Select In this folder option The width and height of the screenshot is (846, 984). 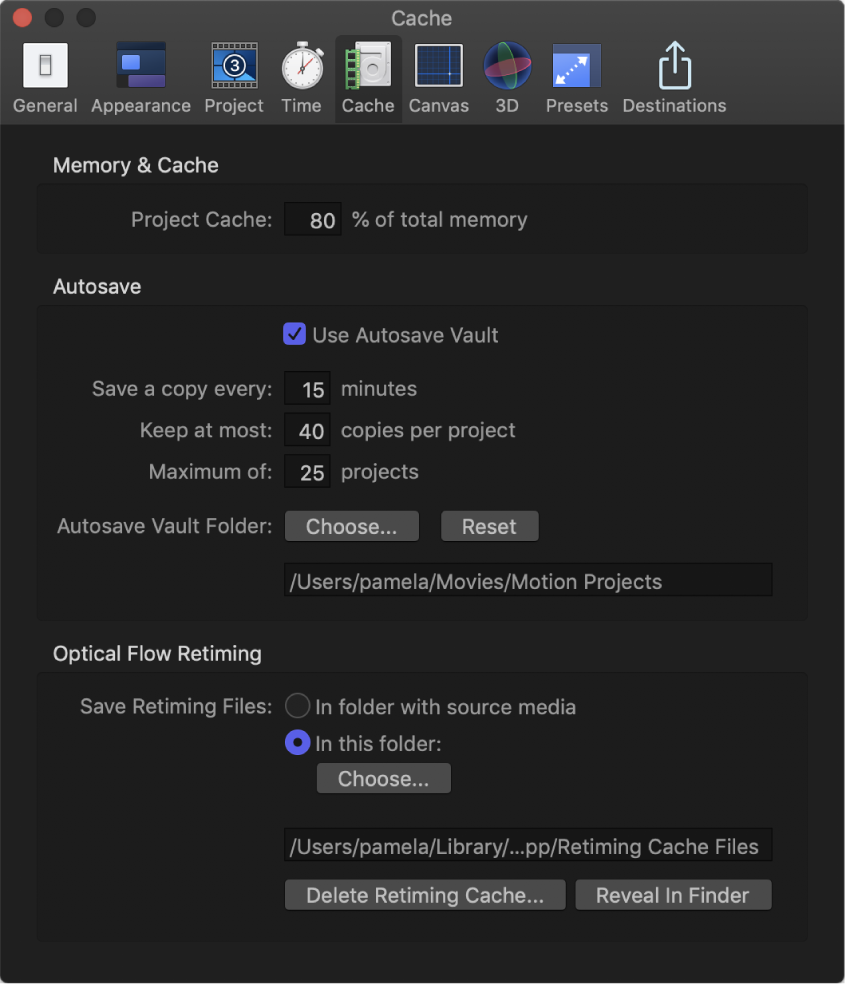pos(297,743)
